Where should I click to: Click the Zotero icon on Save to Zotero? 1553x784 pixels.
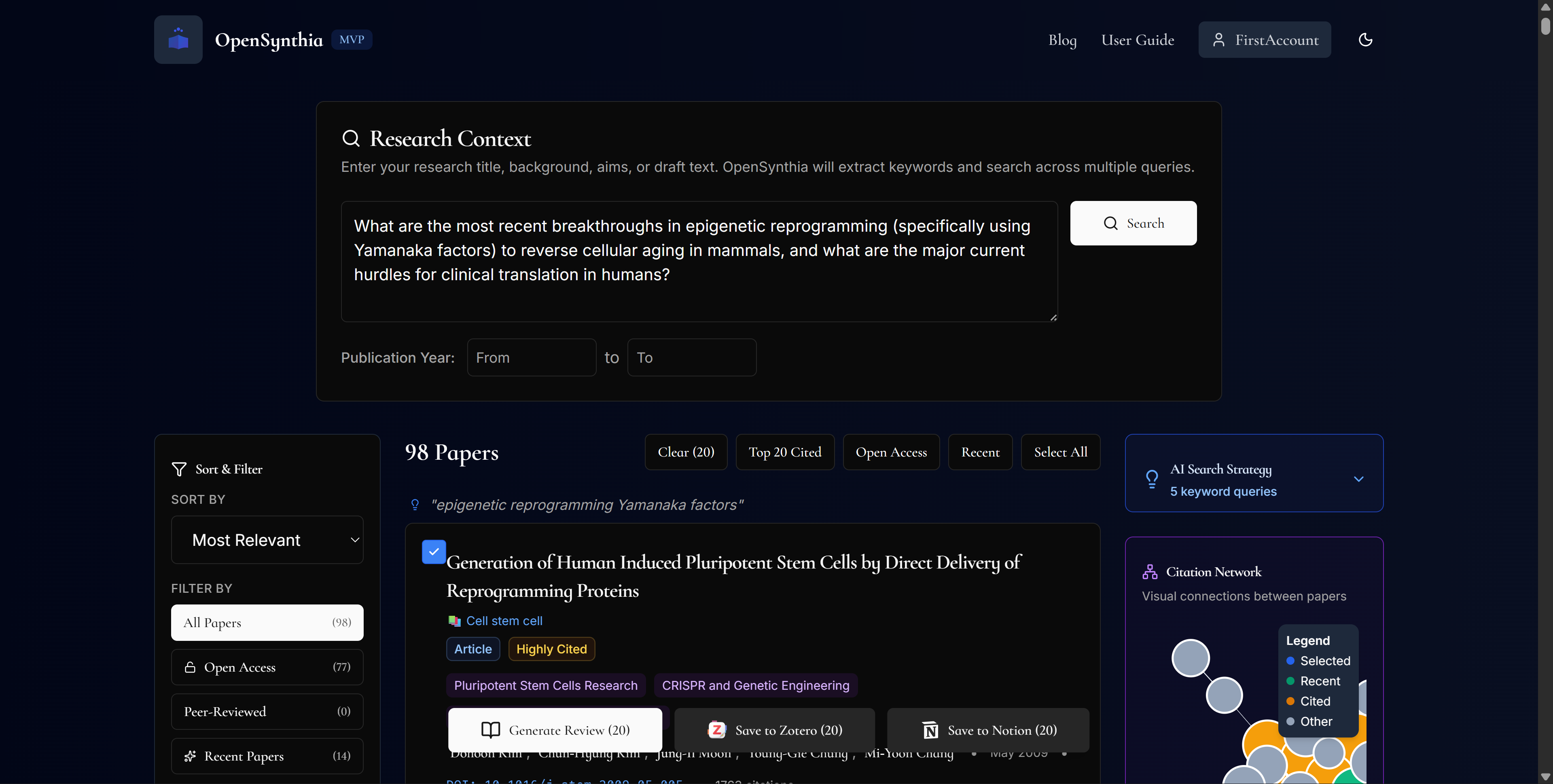coord(716,730)
